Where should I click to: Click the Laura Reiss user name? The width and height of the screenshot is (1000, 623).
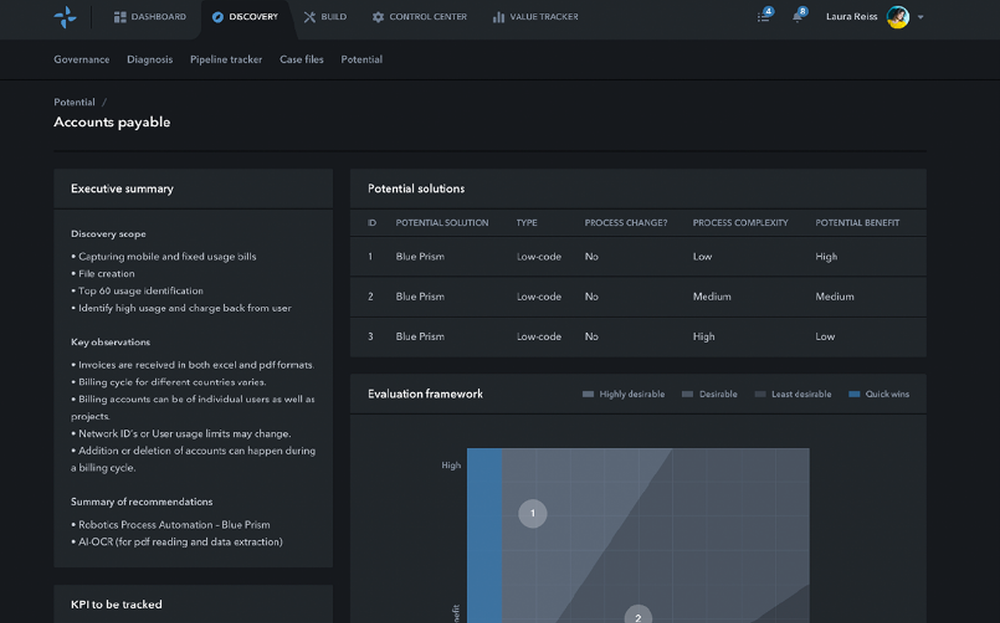point(851,17)
